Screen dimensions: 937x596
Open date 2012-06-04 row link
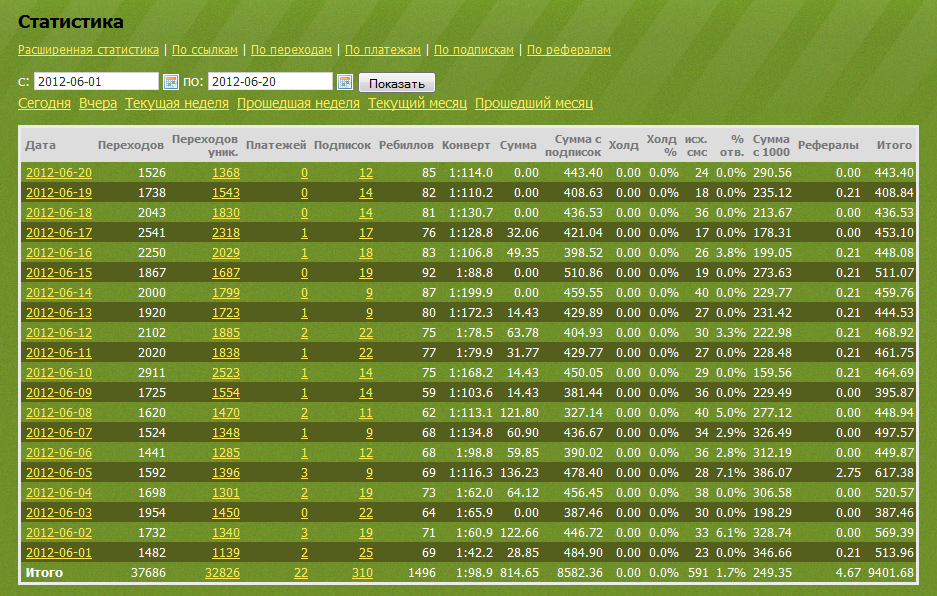pyautogui.click(x=59, y=493)
